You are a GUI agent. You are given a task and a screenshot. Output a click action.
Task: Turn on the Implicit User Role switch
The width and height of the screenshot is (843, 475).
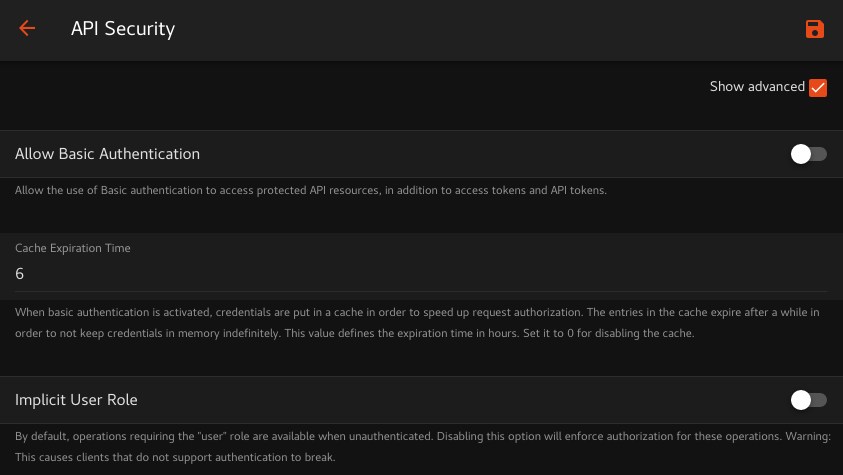click(808, 400)
